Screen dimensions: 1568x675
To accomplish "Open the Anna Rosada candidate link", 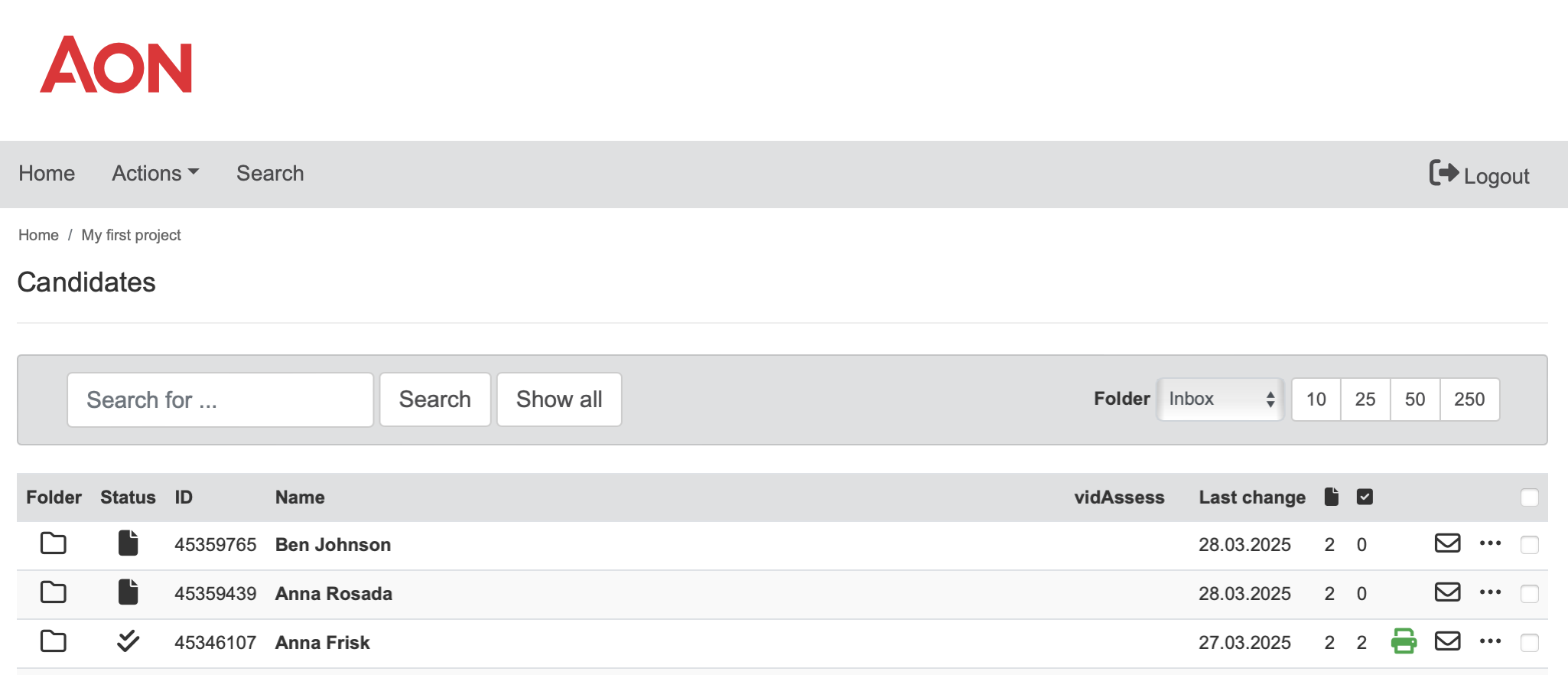I will click(333, 594).
